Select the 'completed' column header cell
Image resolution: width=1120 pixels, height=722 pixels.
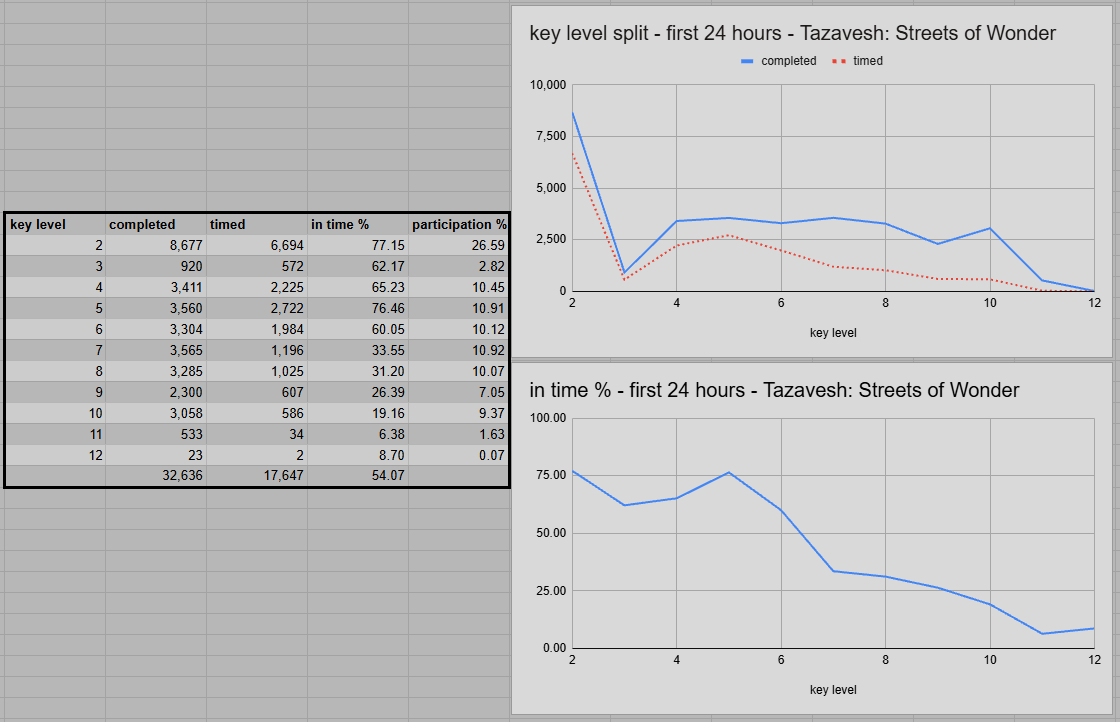pos(156,224)
